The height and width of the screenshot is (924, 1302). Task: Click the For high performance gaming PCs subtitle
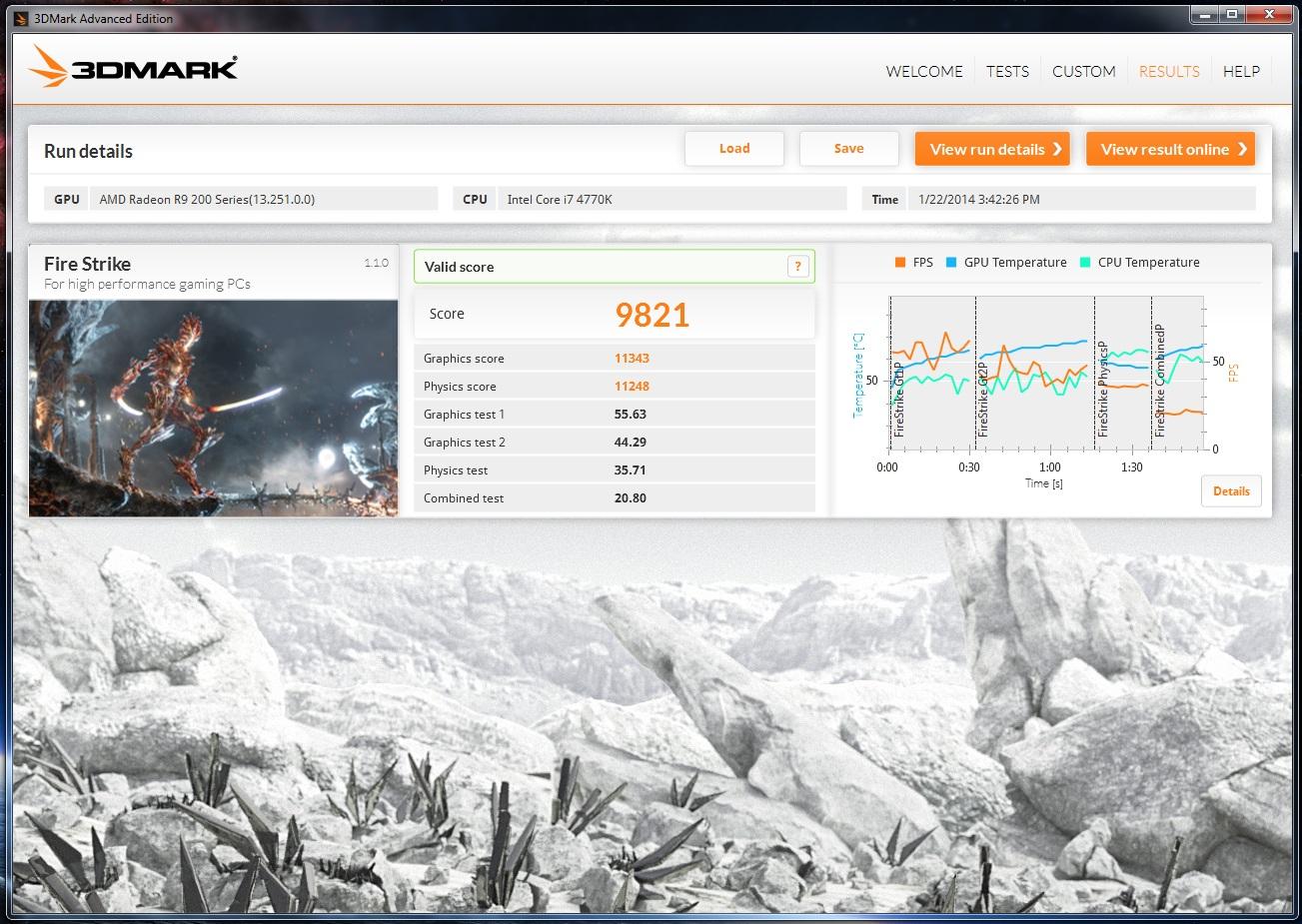click(x=147, y=285)
